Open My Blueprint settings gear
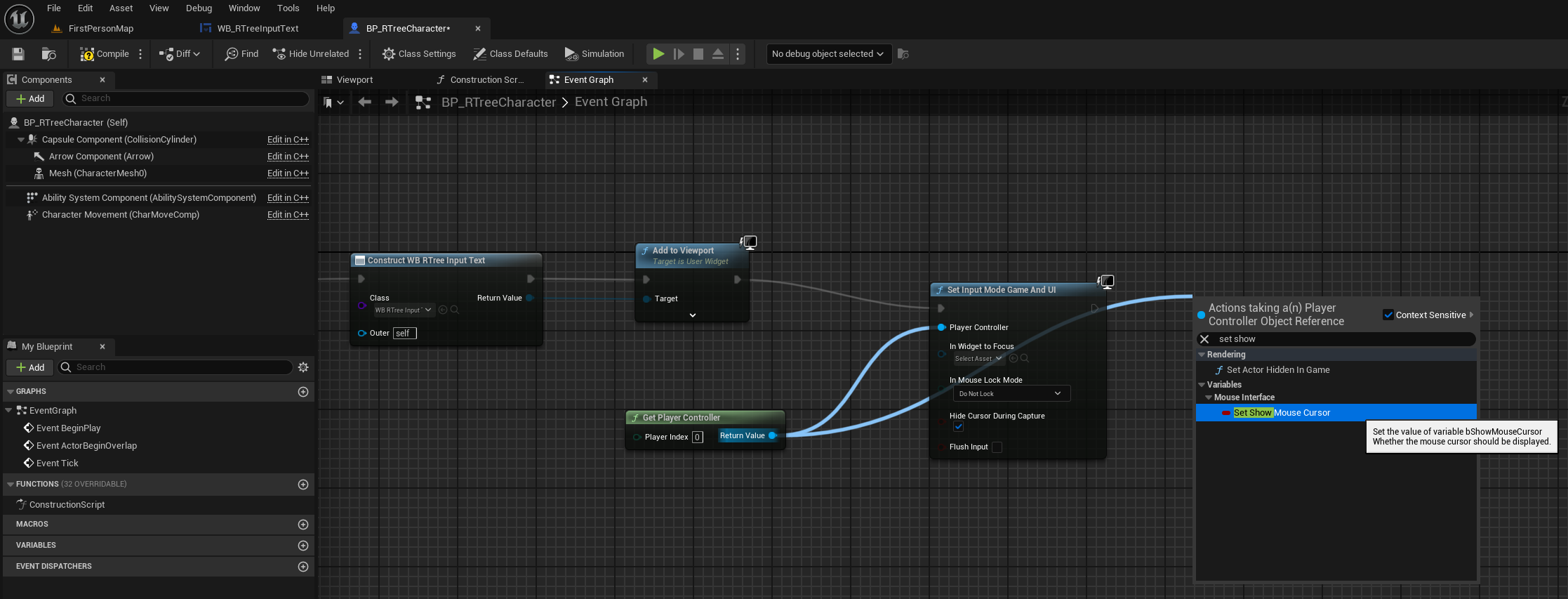 click(x=303, y=367)
